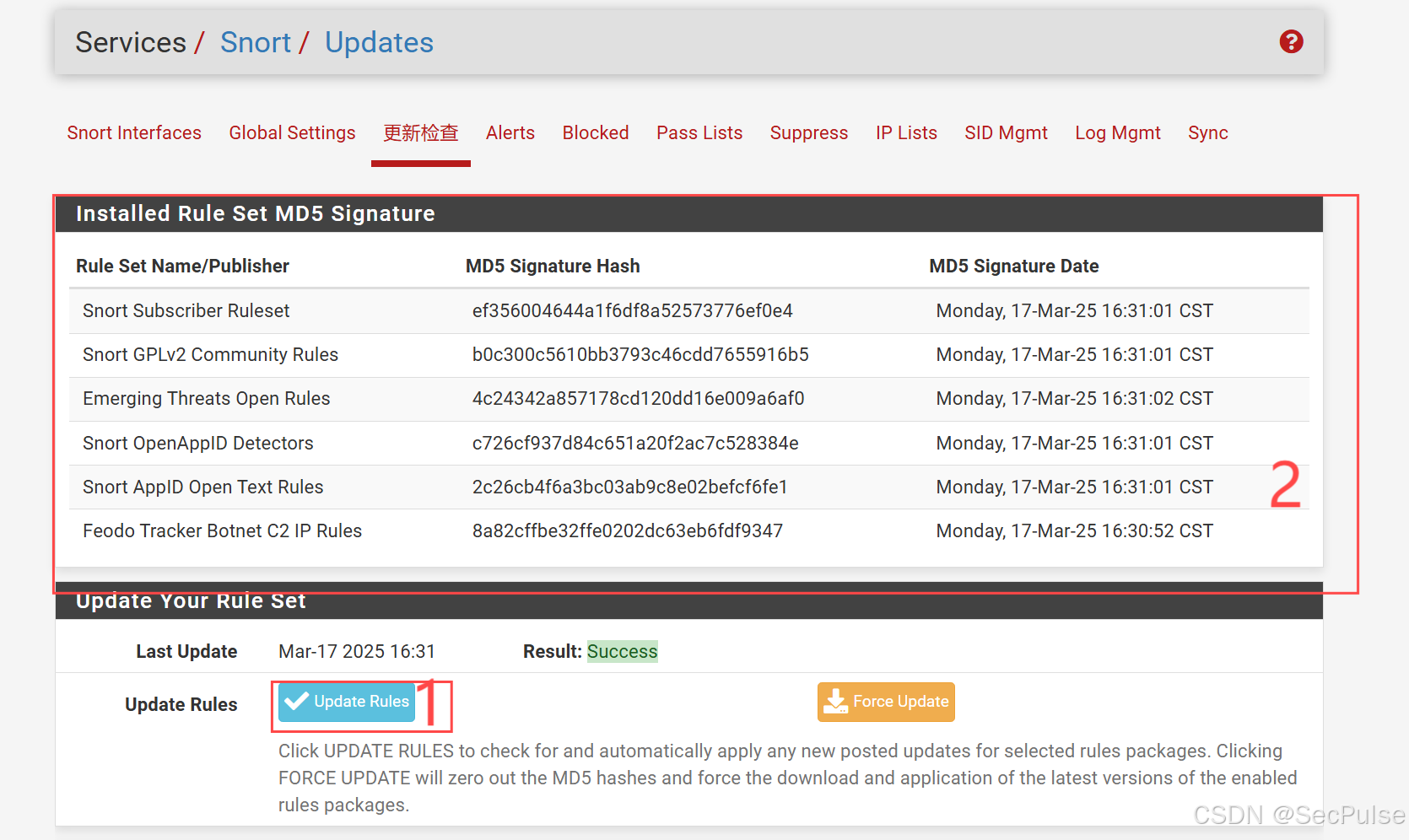Viewport: 1409px width, 840px height.
Task: Click the hash 4c24342a857178cd120dd16e009a6af0
Action: [638, 399]
